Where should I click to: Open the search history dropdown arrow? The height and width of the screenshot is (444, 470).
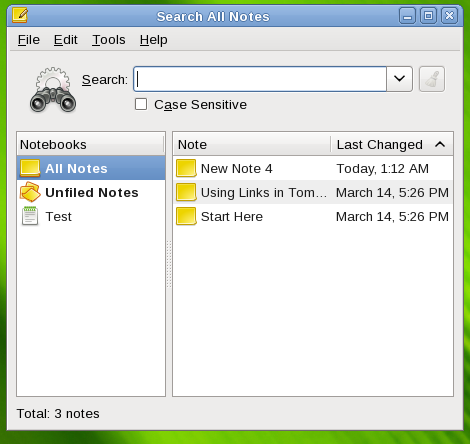(399, 79)
